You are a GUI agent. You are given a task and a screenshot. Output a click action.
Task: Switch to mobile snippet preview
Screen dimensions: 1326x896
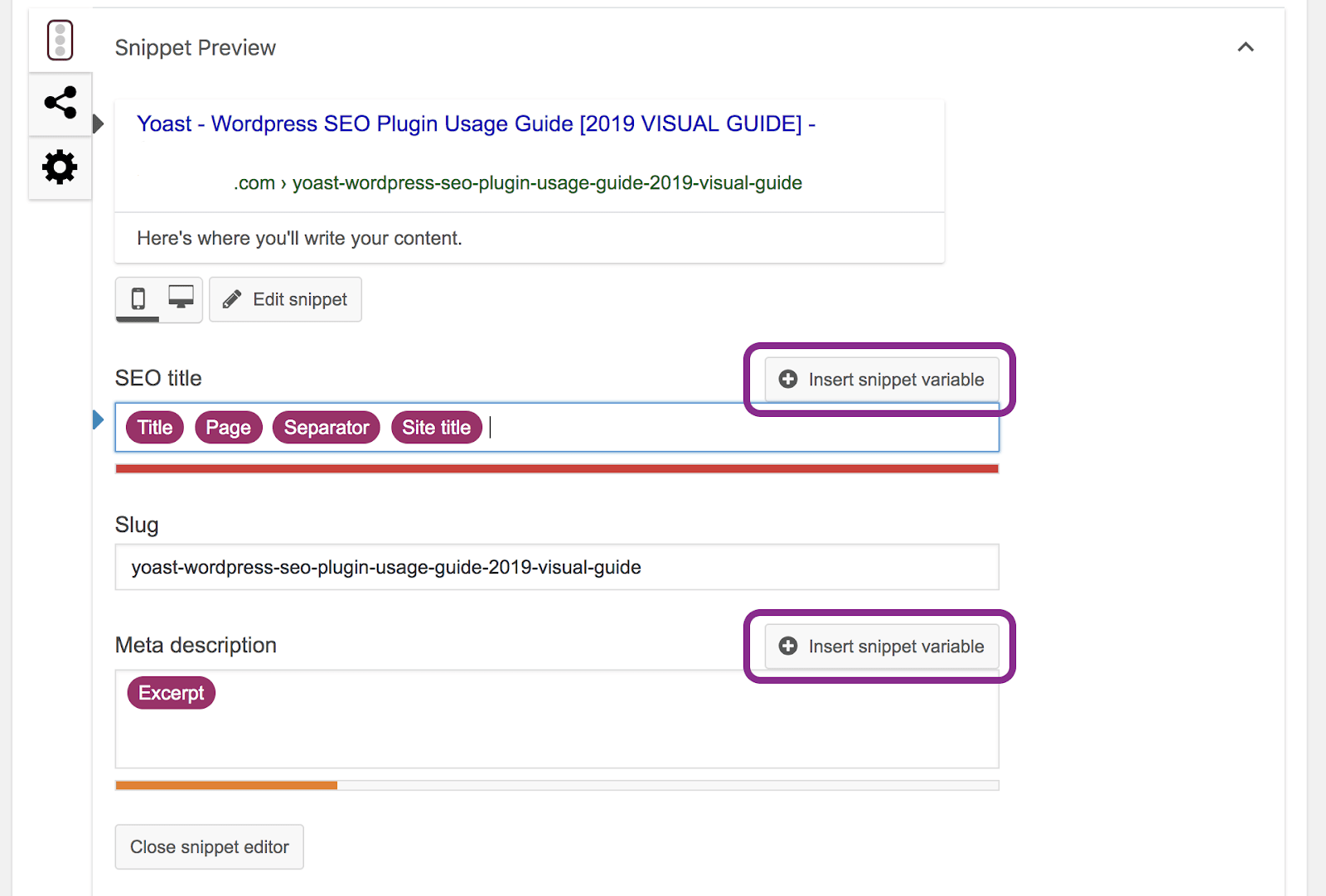[x=138, y=298]
